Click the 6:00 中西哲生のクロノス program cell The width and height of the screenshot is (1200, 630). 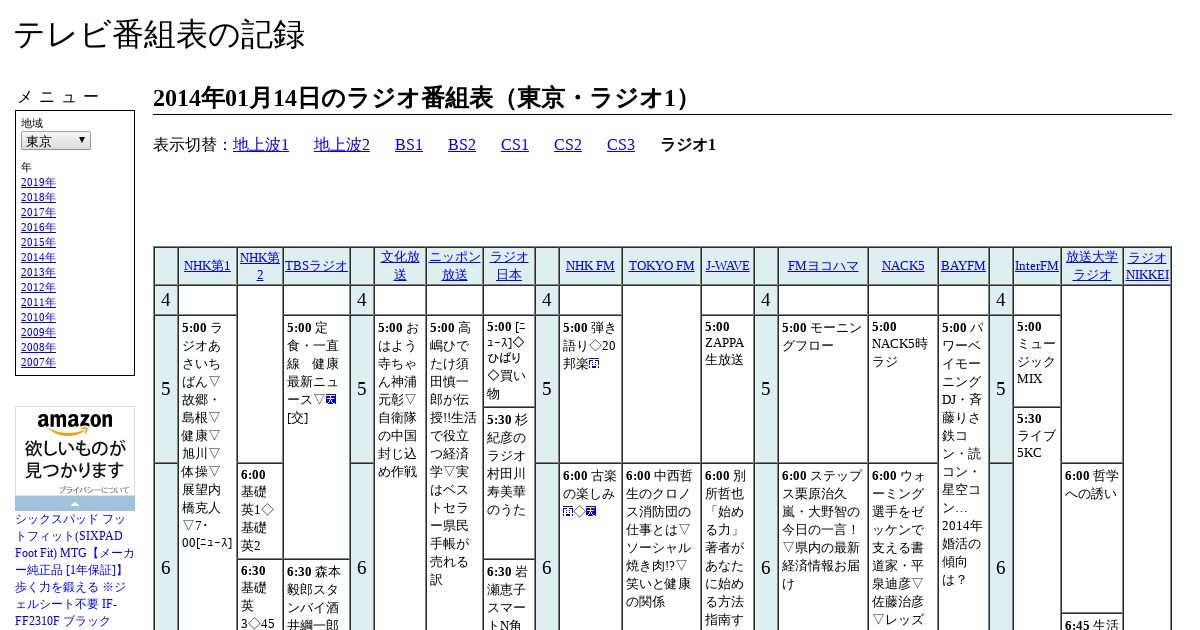click(x=661, y=546)
